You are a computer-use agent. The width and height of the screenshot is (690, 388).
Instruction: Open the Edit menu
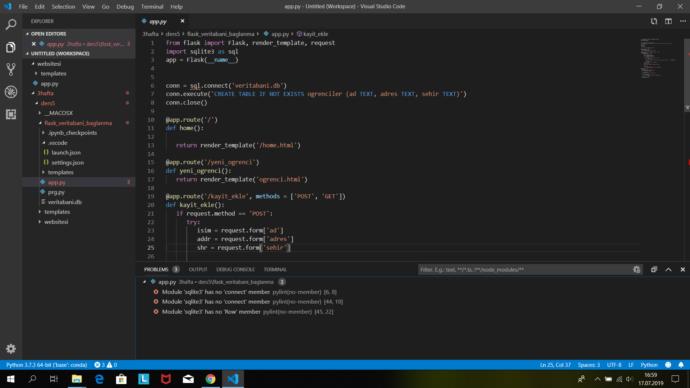point(40,7)
